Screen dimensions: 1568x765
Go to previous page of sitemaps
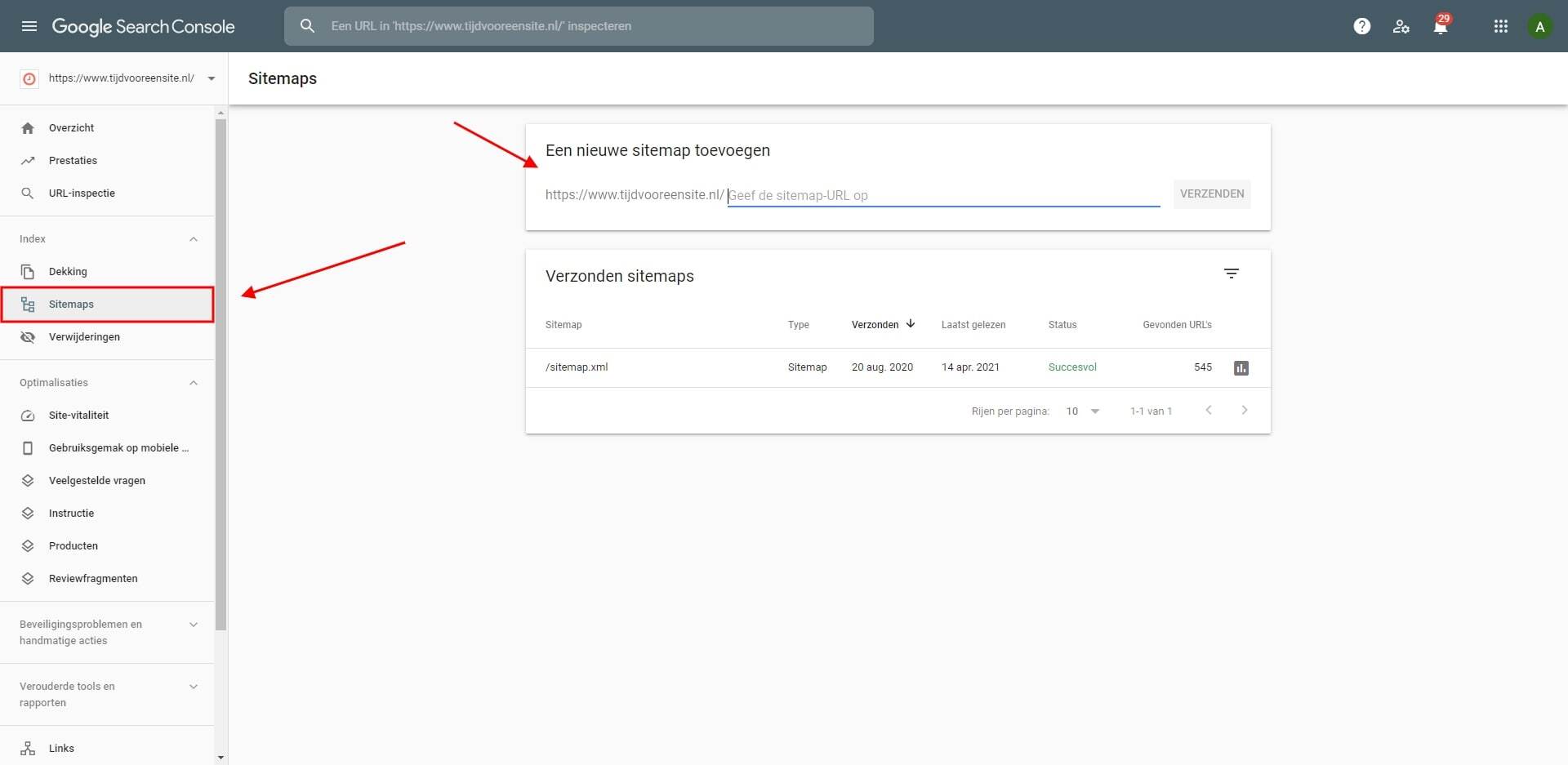coord(1209,410)
